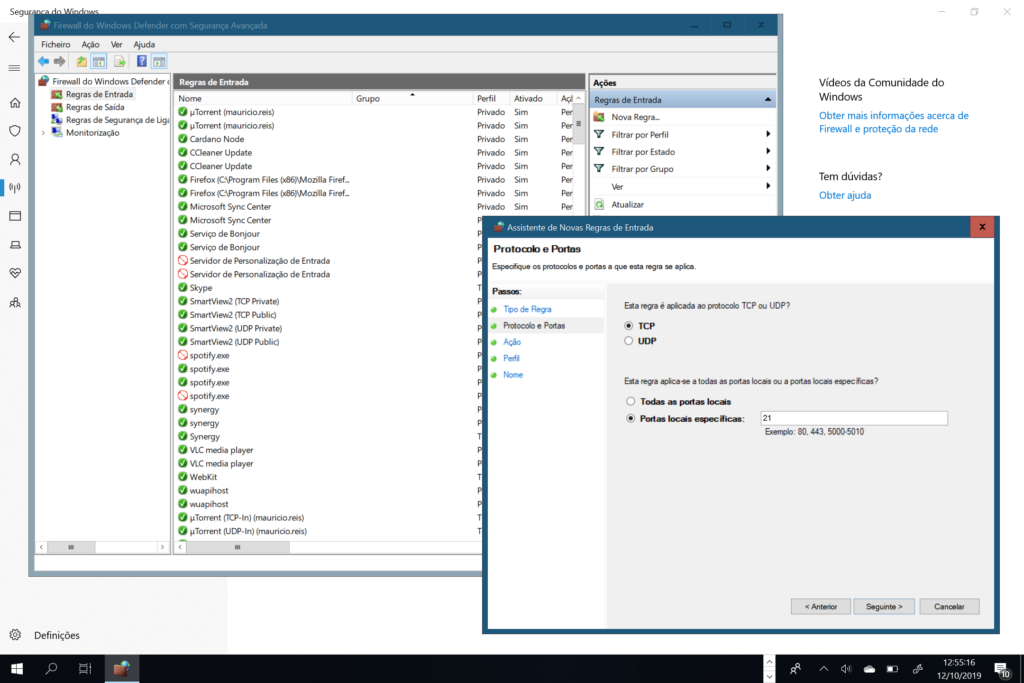Viewport: 1024px width, 683px height.
Task: Select the Skype rule row
Action: tap(200, 288)
